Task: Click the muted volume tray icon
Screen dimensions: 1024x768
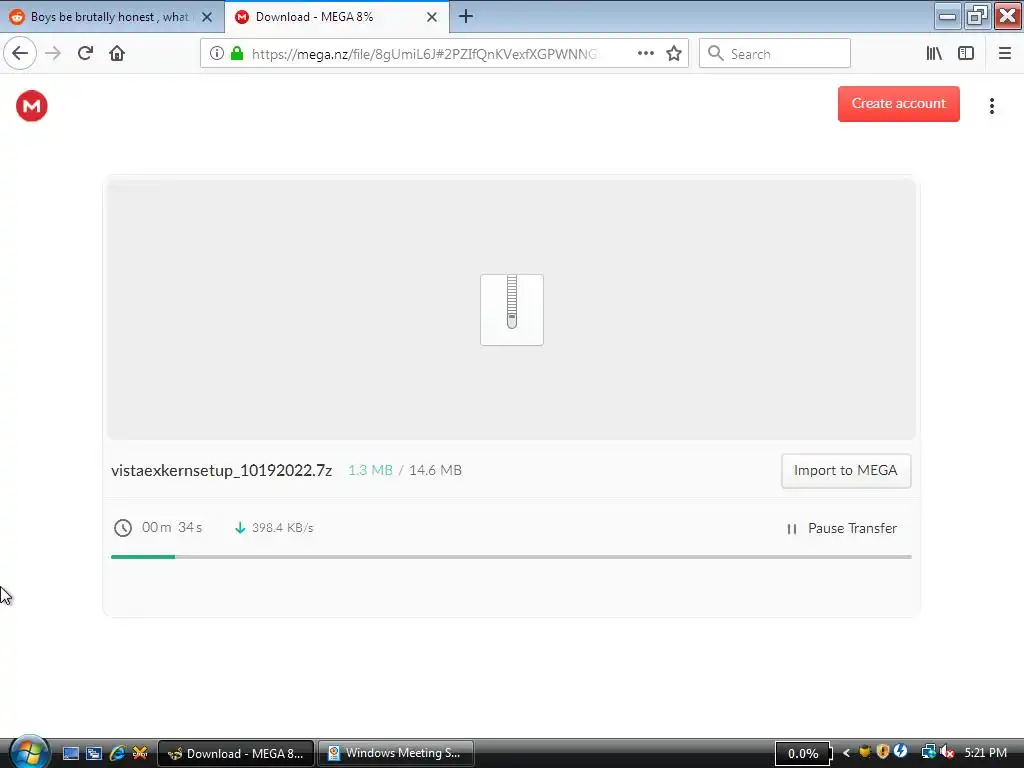Action: [947, 752]
